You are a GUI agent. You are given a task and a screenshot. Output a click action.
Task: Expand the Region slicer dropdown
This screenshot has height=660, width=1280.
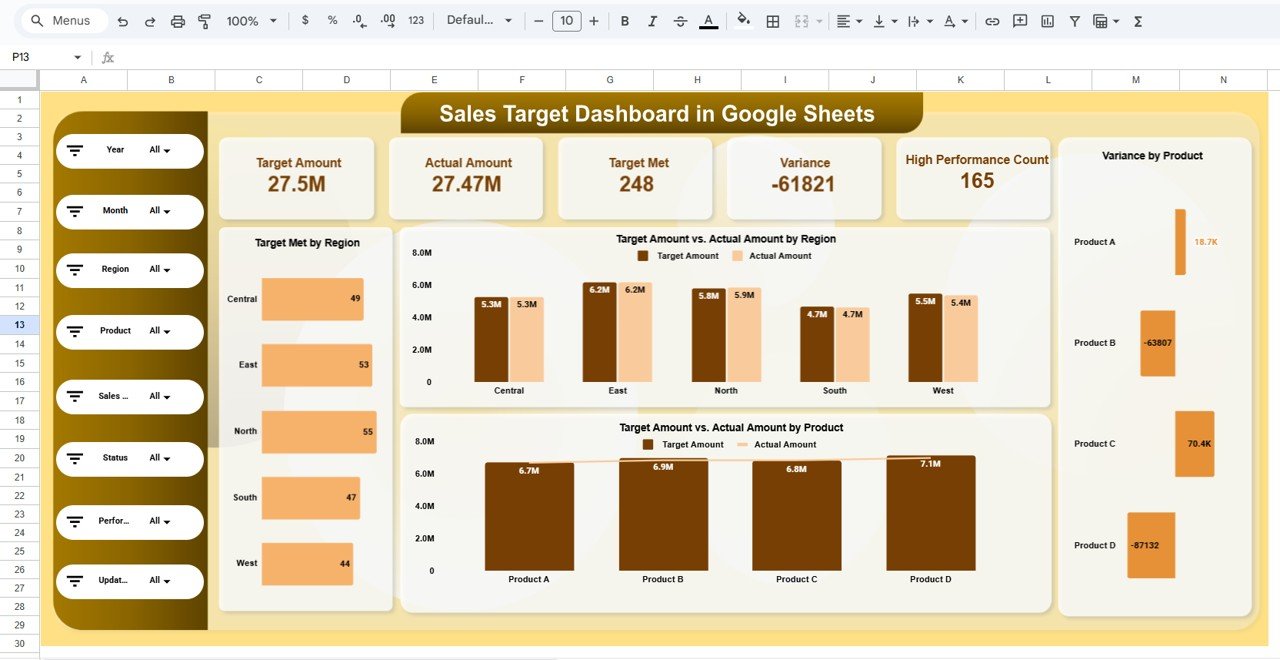click(x=162, y=270)
